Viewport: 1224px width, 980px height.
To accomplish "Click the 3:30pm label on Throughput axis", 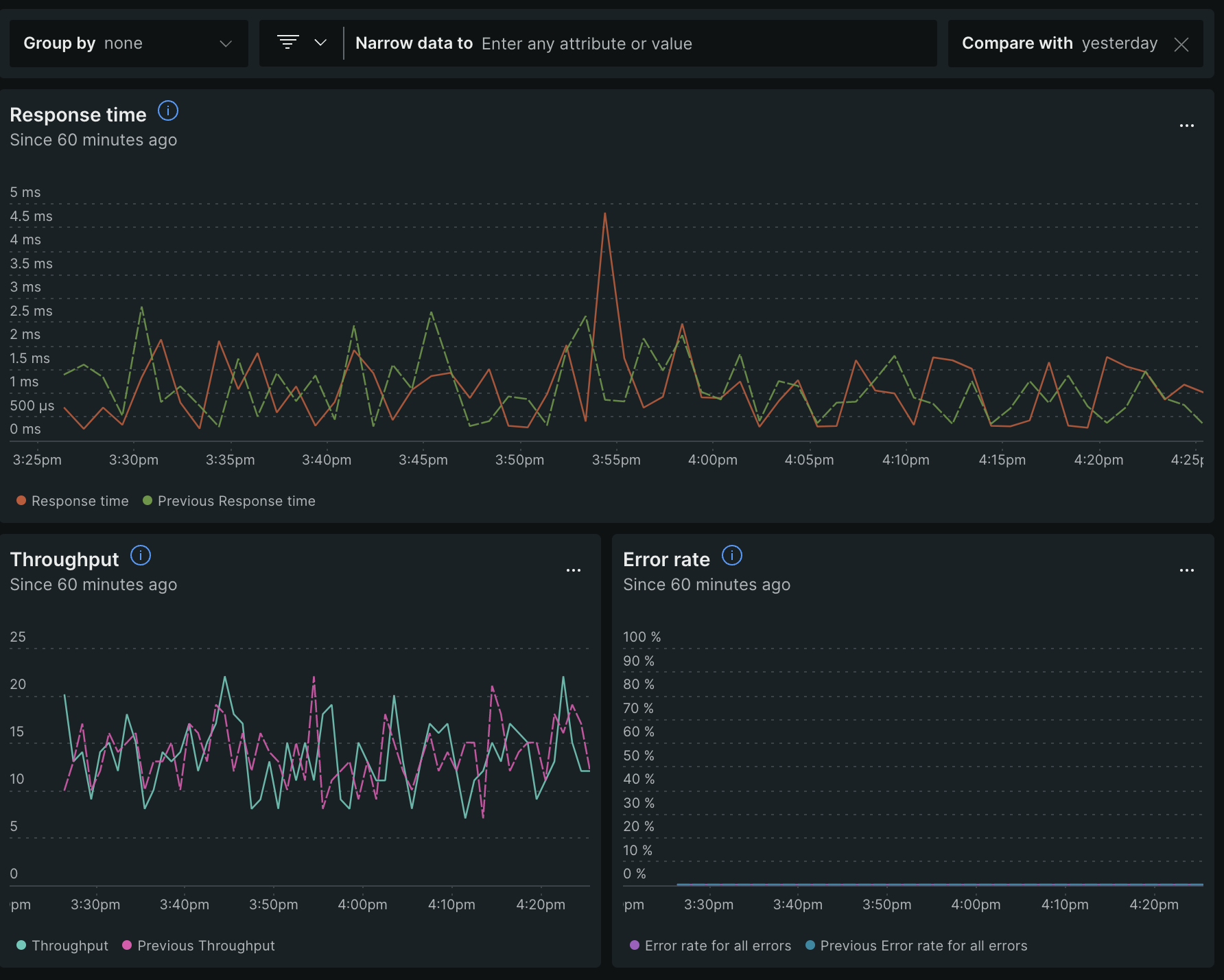I will click(95, 905).
